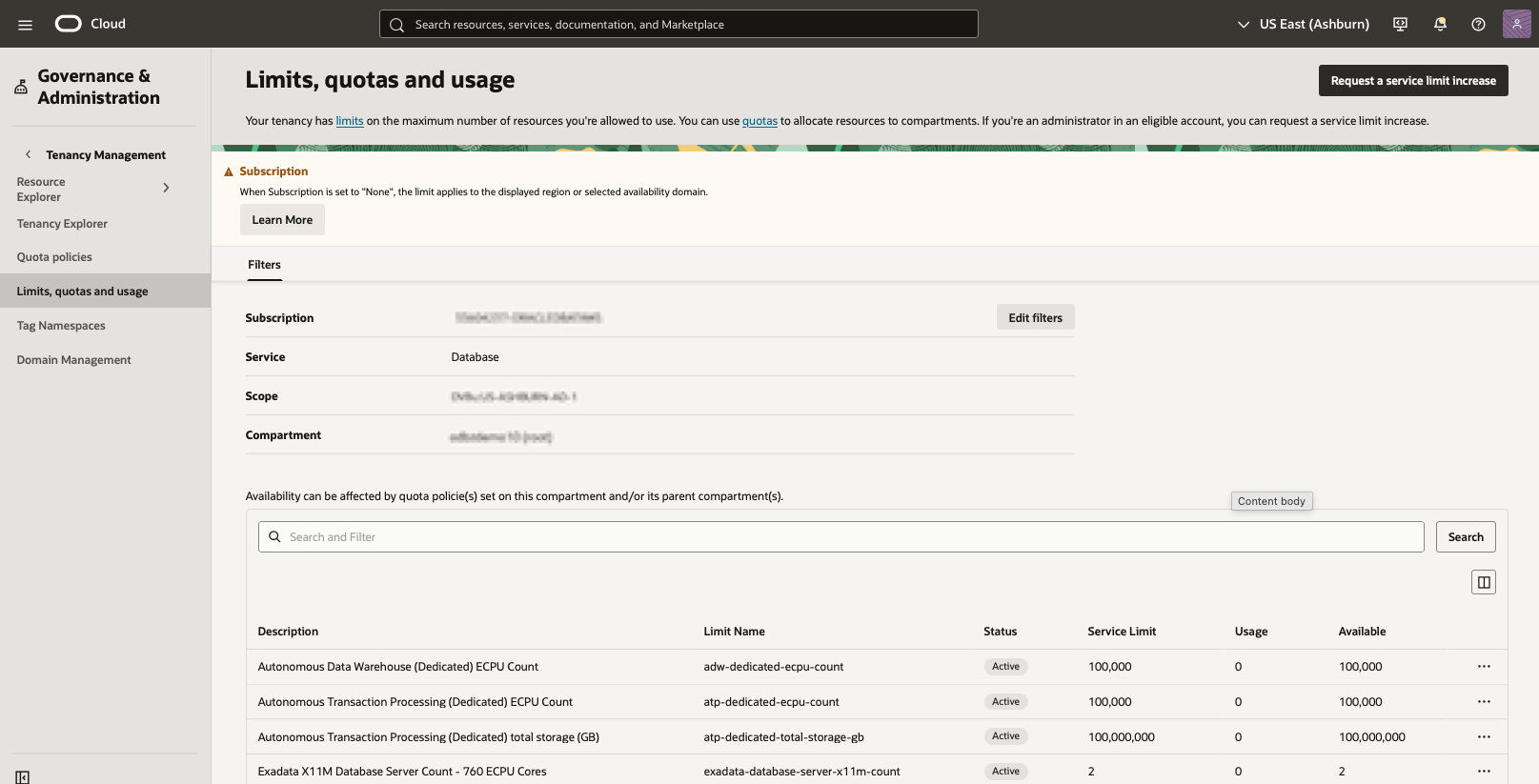This screenshot has width=1539, height=784.
Task: Go back via Tenancy Management chevron
Action: coord(29,154)
